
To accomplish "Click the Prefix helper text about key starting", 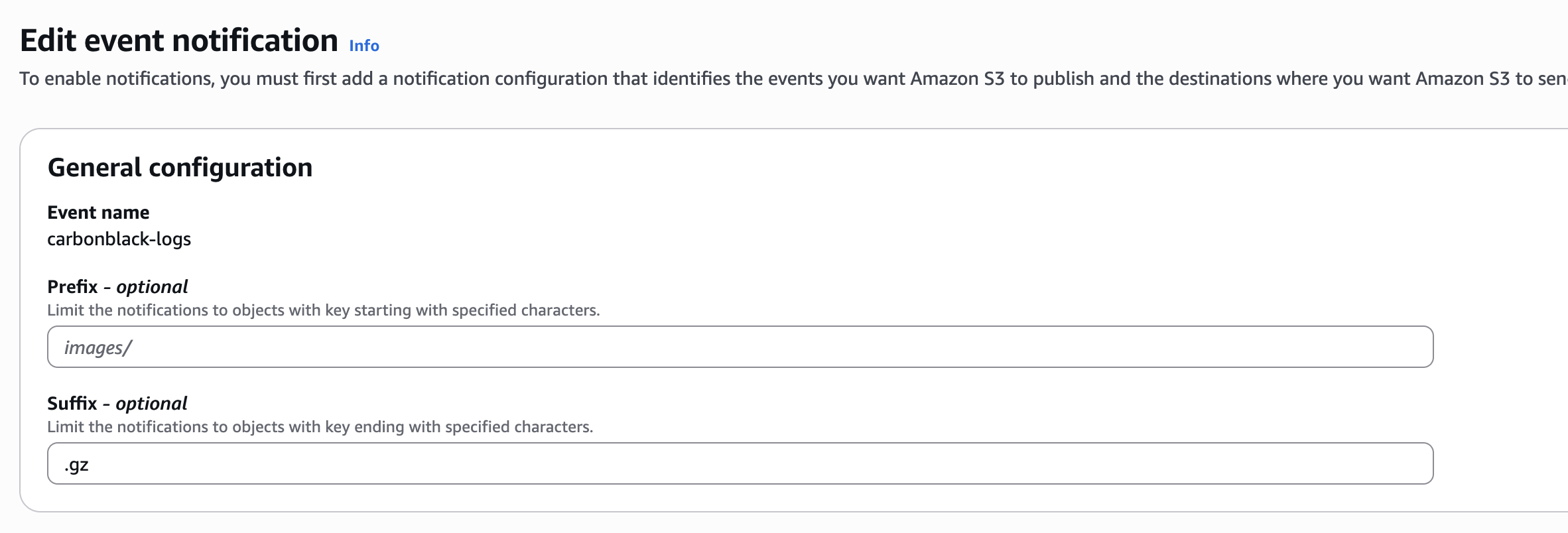I will [323, 310].
